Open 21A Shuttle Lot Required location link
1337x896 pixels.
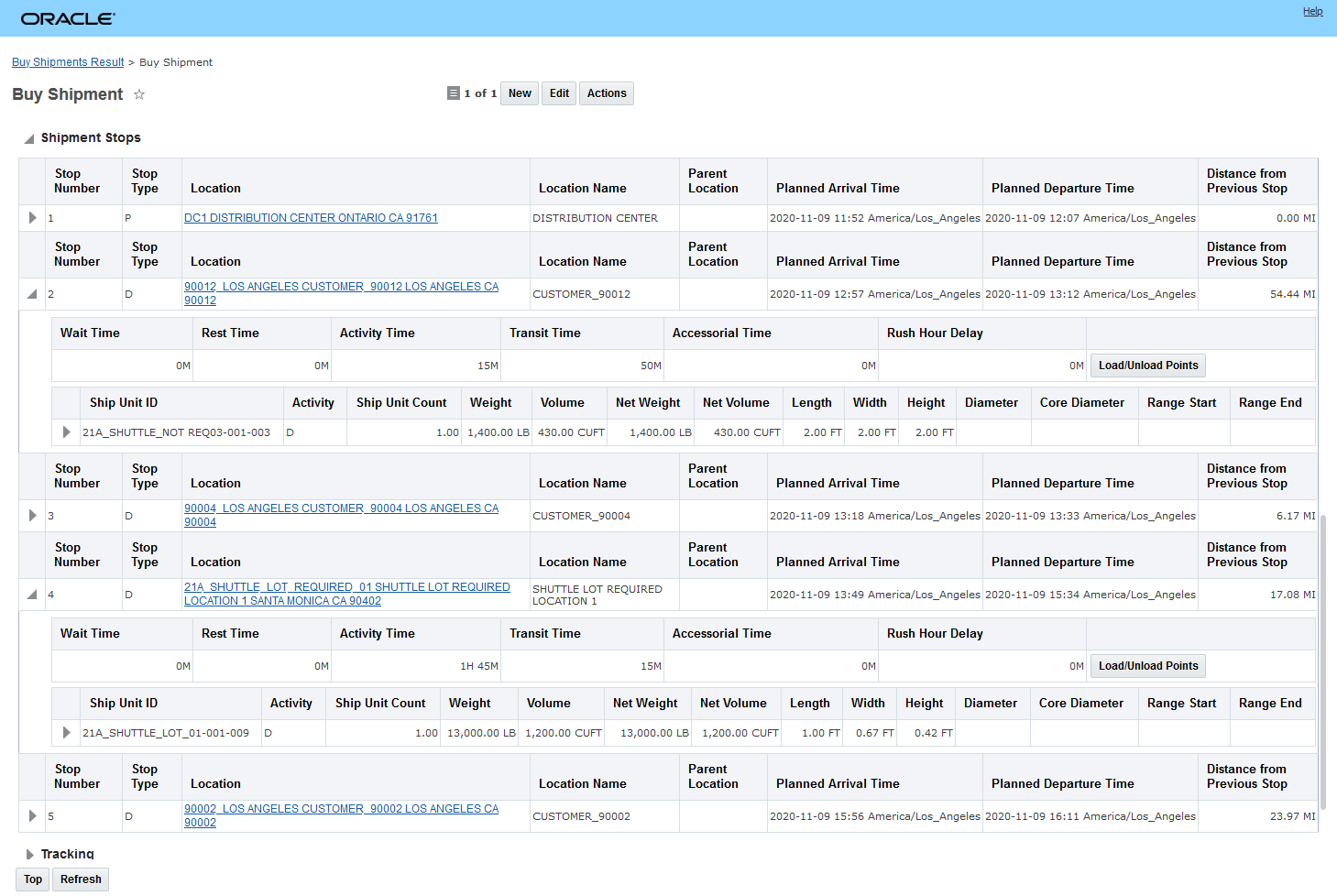pyautogui.click(x=346, y=594)
